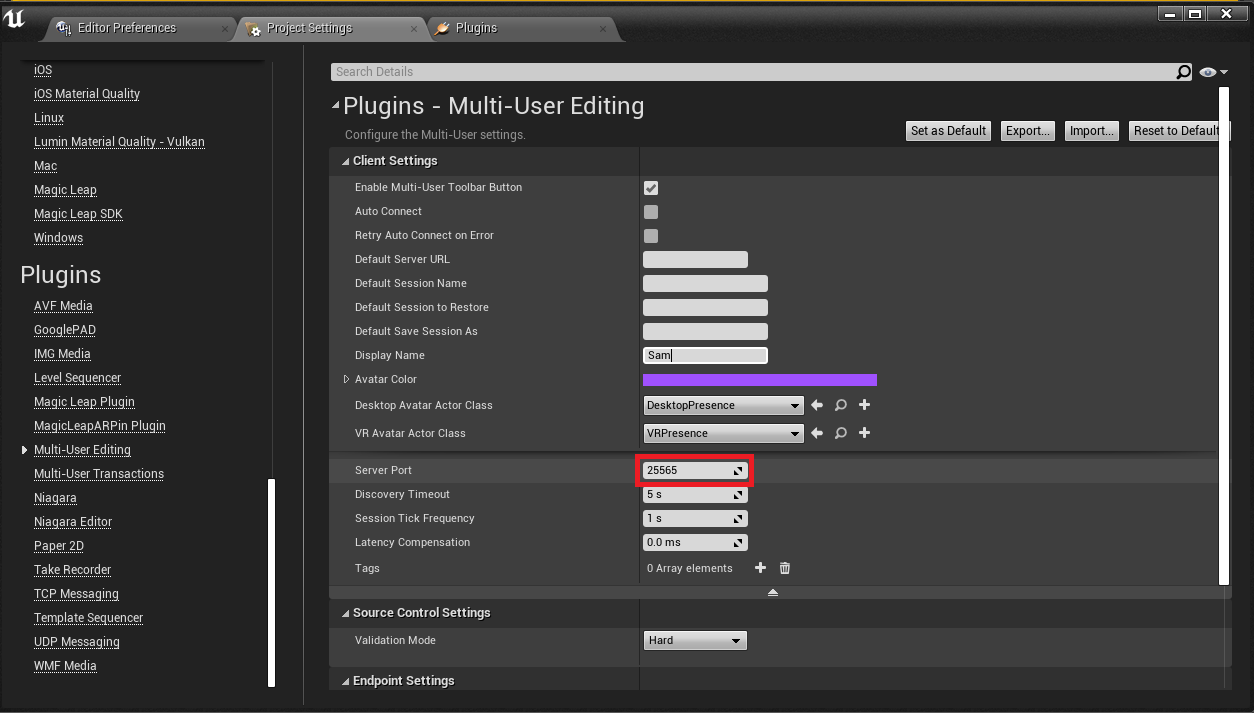Add a new Tags array element

[760, 568]
